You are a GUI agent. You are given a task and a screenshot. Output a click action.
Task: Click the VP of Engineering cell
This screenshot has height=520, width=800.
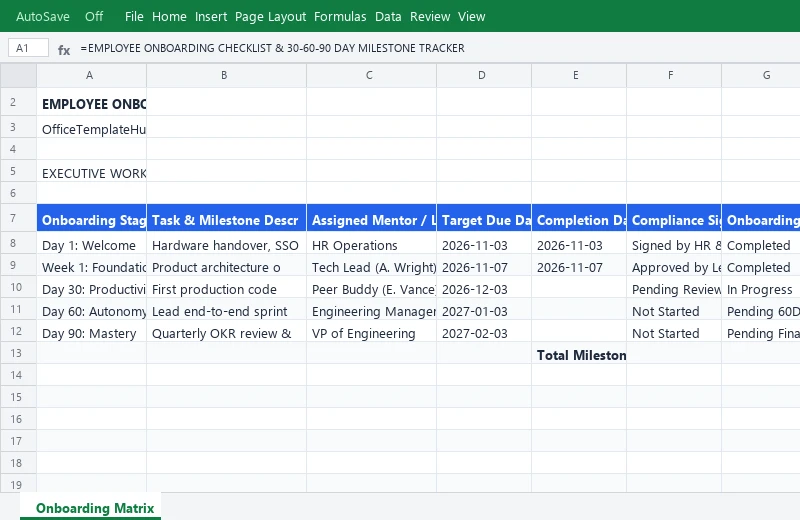[x=371, y=333]
